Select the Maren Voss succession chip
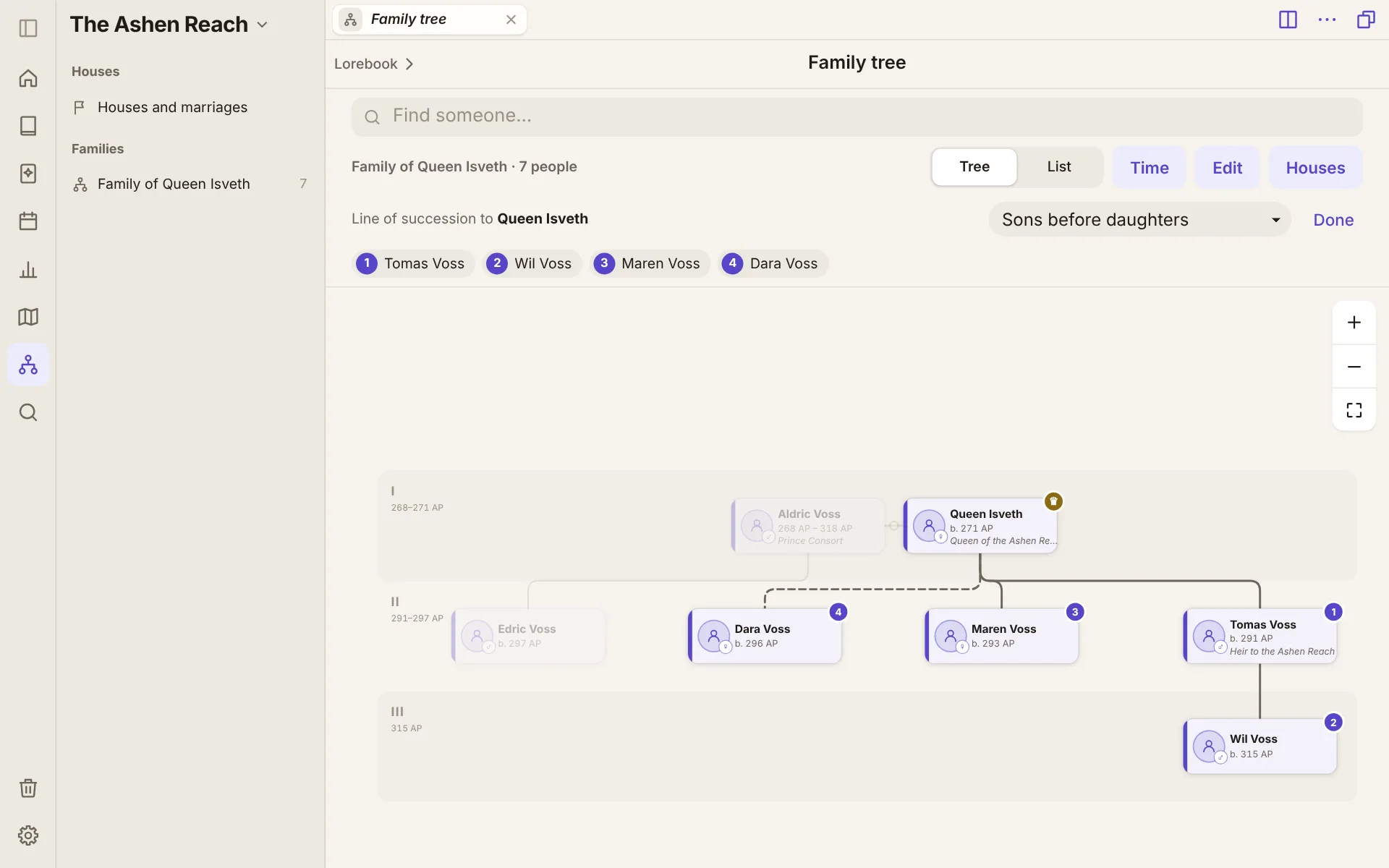1389x868 pixels. 650,263
